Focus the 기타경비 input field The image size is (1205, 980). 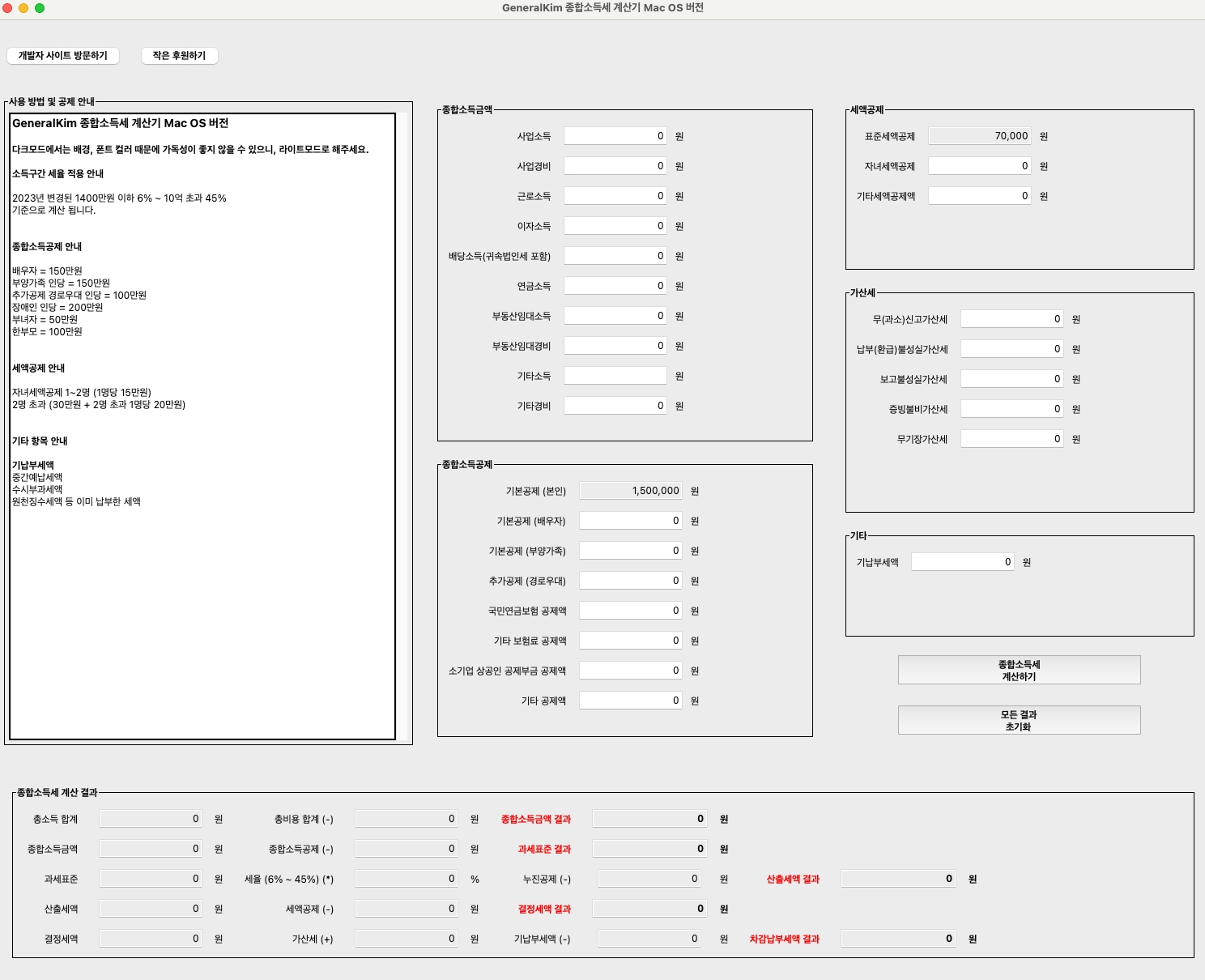pos(615,406)
